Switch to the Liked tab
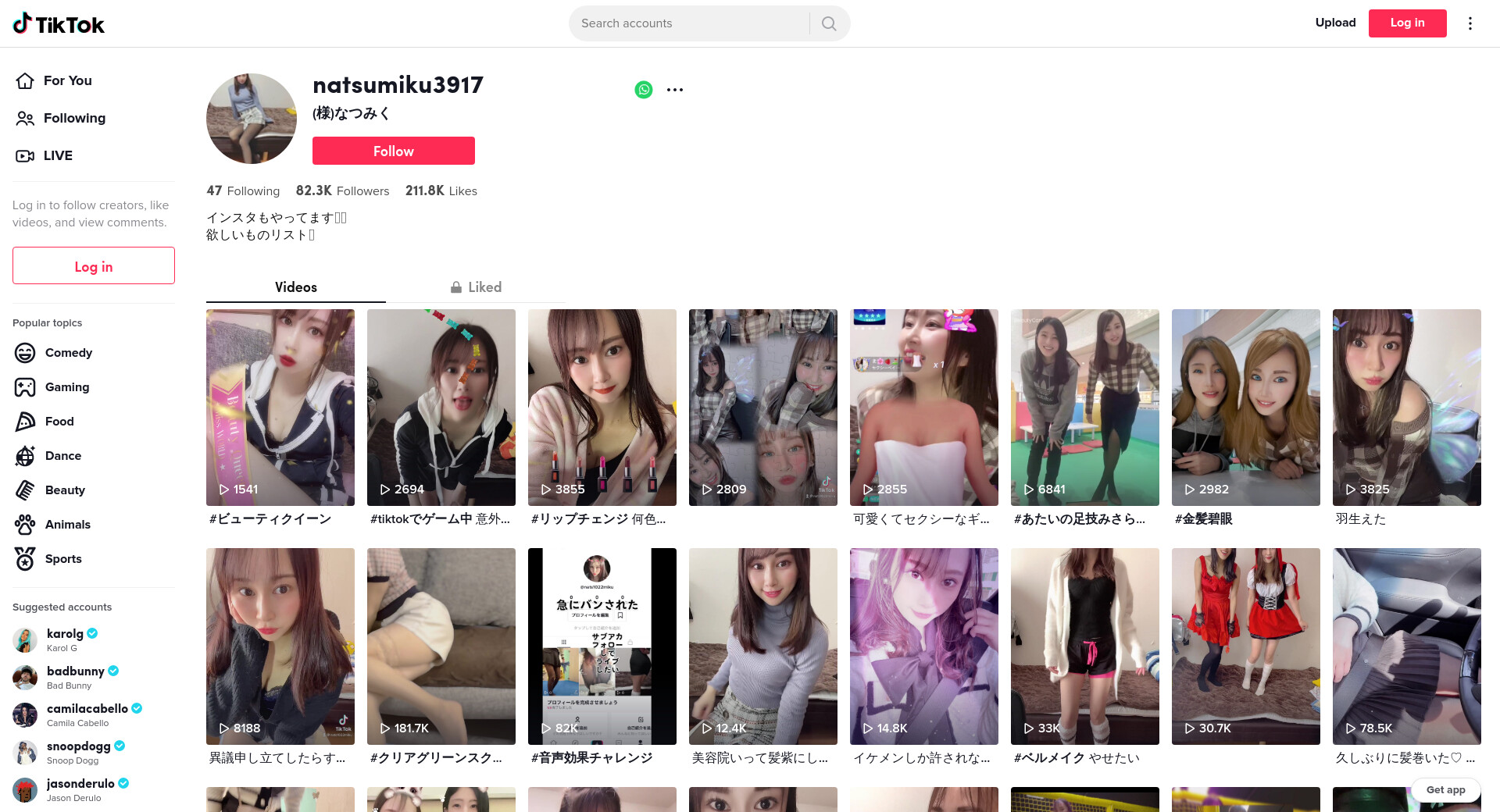The image size is (1500, 812). coord(476,287)
